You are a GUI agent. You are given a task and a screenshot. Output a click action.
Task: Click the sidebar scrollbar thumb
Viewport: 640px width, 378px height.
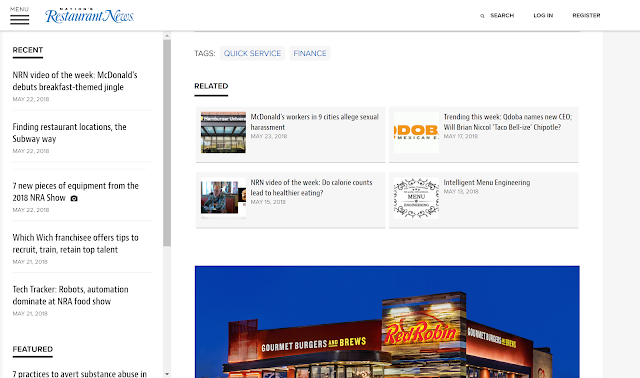coord(167,143)
